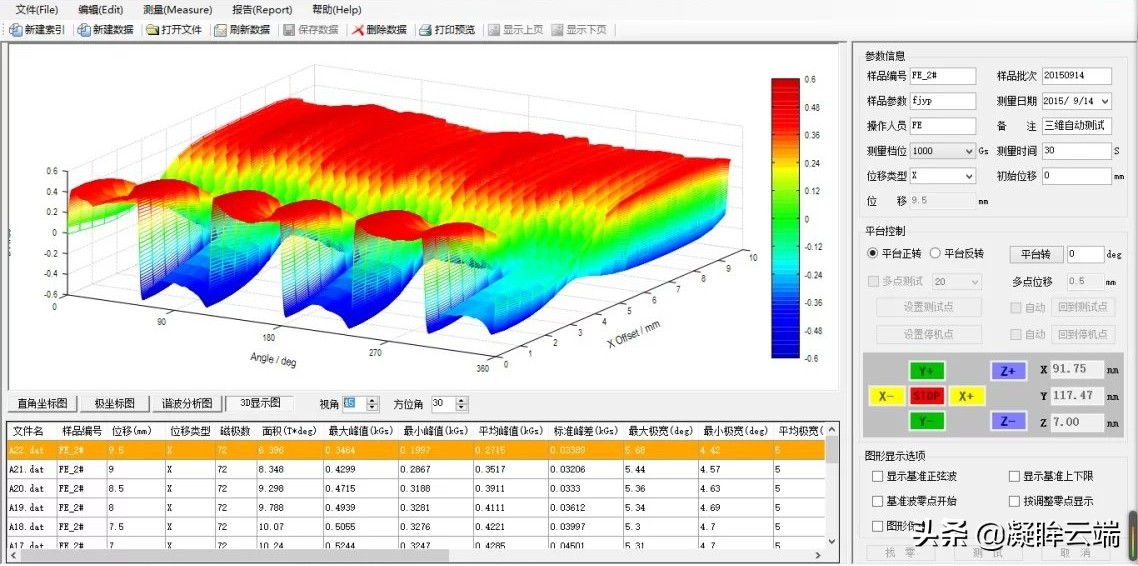Select 平台反转 radio button

936,254
